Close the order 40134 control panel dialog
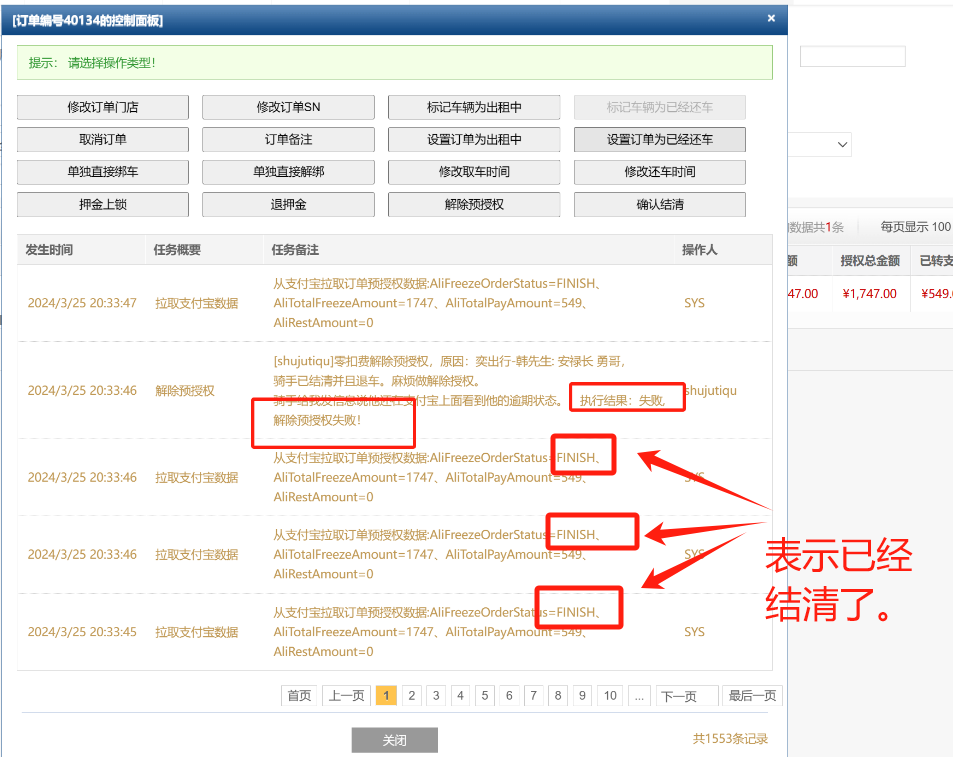The height and width of the screenshot is (773, 953). (771, 18)
